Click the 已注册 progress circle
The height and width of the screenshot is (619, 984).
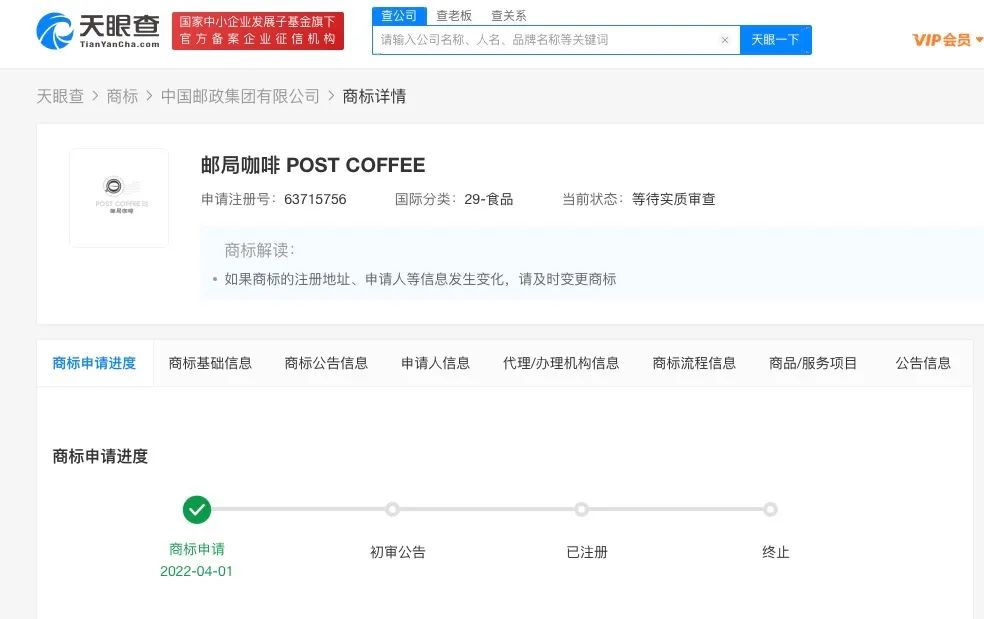[581, 509]
